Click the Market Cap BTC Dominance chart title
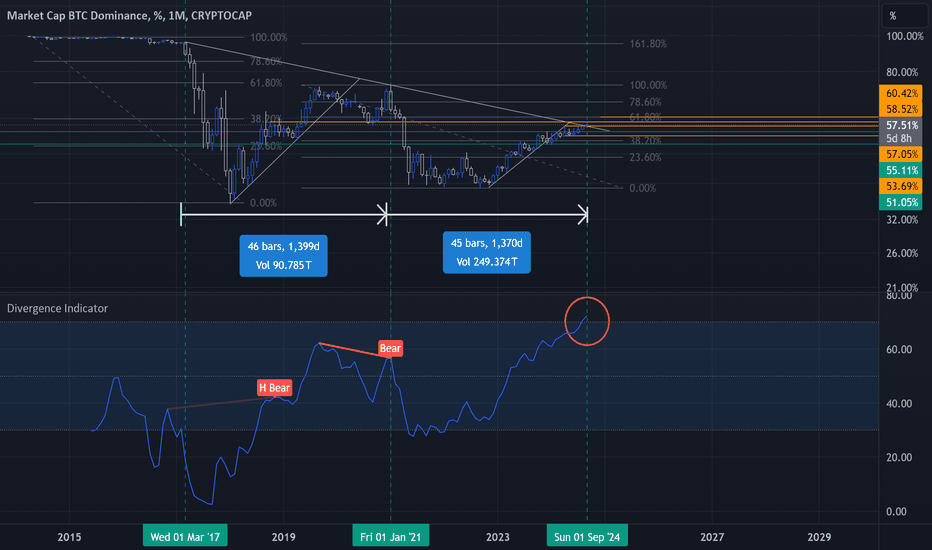This screenshot has height=550, width=932. (x=129, y=15)
